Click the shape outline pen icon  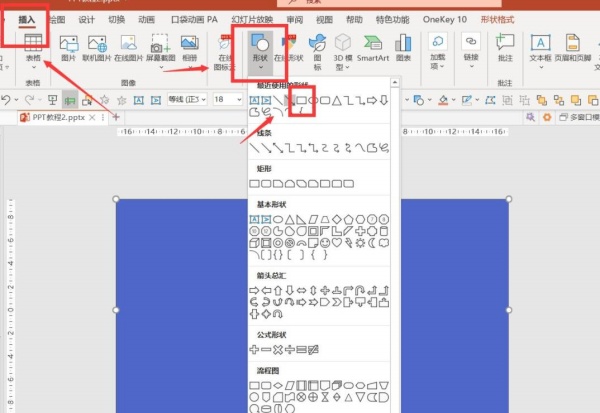pyautogui.click(x=466, y=100)
